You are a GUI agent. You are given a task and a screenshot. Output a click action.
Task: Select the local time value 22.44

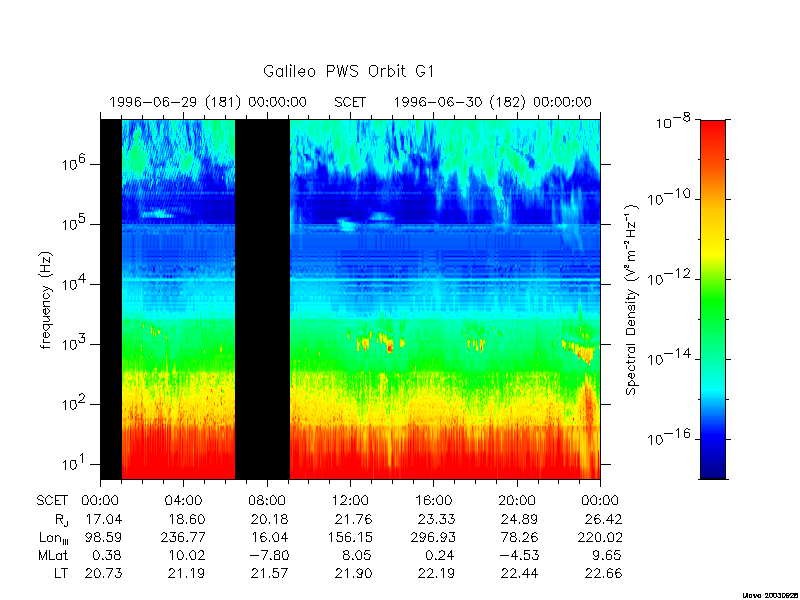click(x=519, y=573)
